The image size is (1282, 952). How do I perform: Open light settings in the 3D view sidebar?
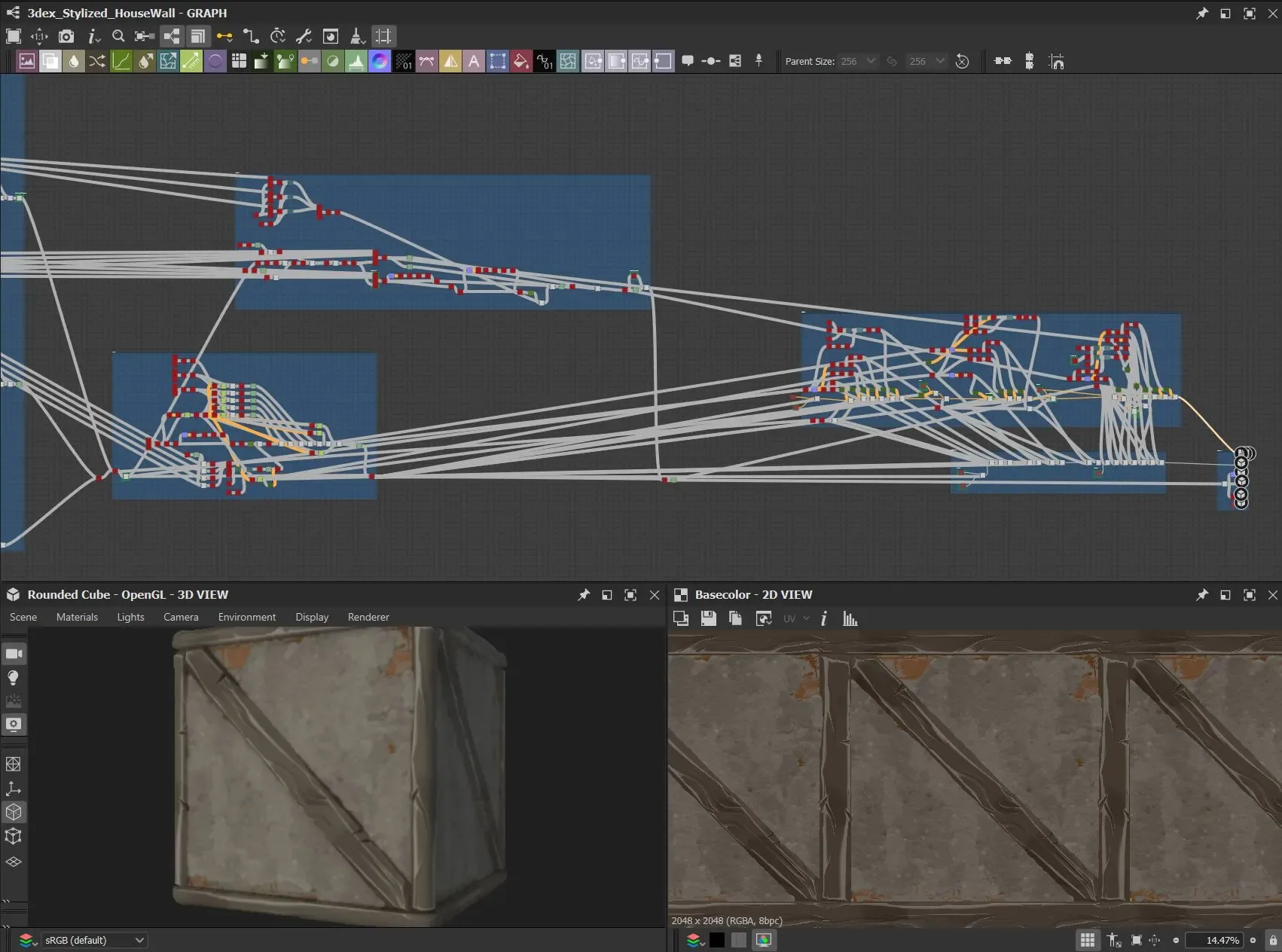(14, 677)
